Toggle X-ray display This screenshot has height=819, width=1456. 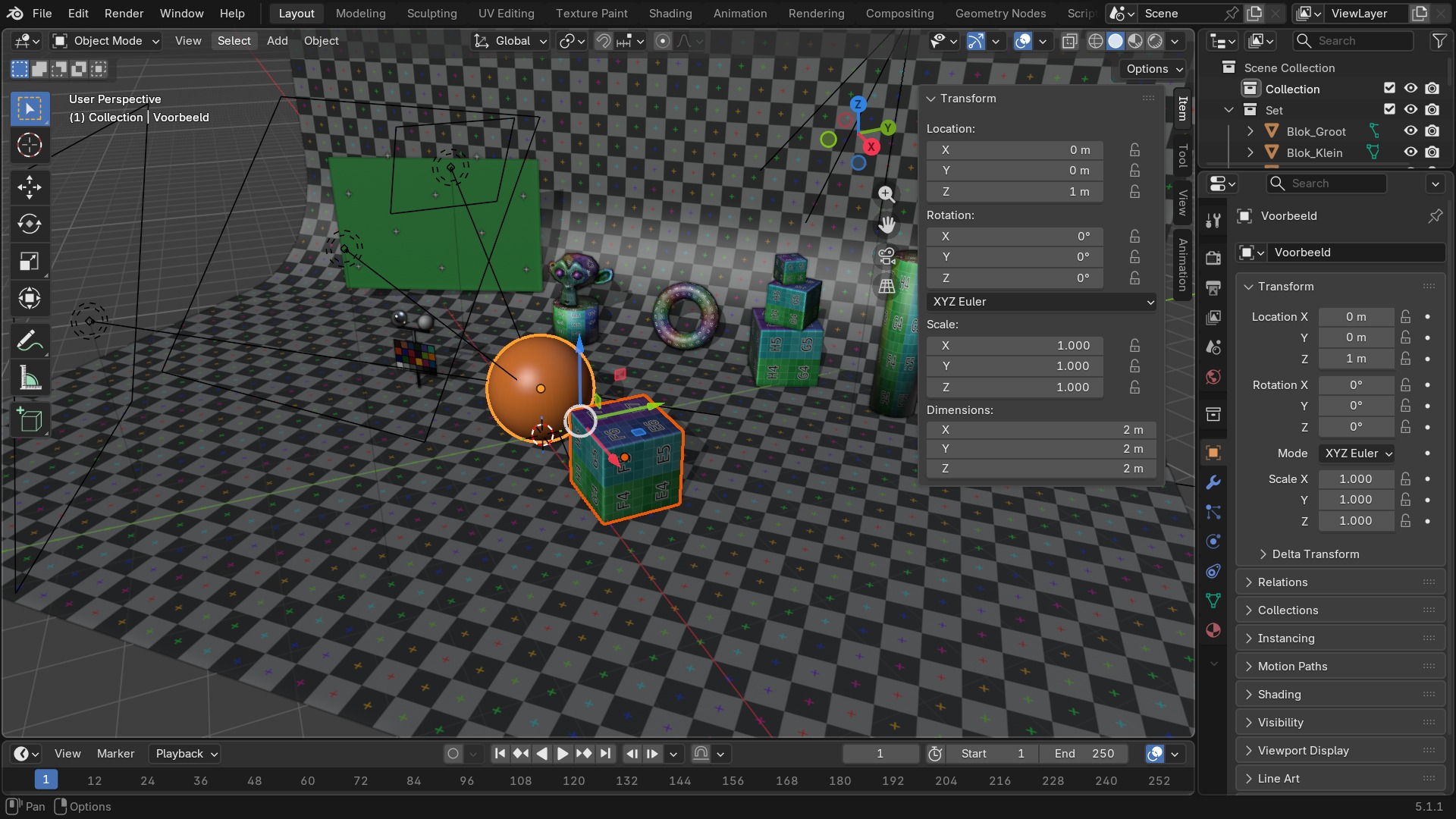1069,41
